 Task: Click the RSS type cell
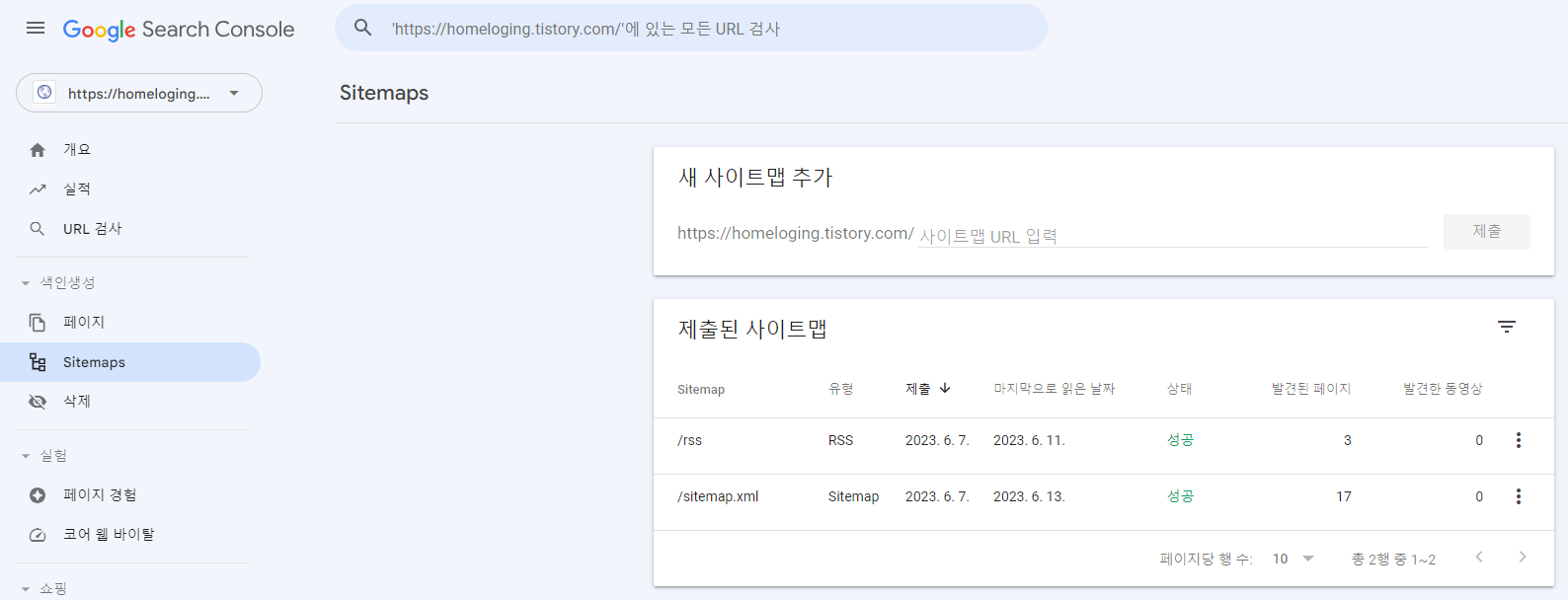coord(840,440)
